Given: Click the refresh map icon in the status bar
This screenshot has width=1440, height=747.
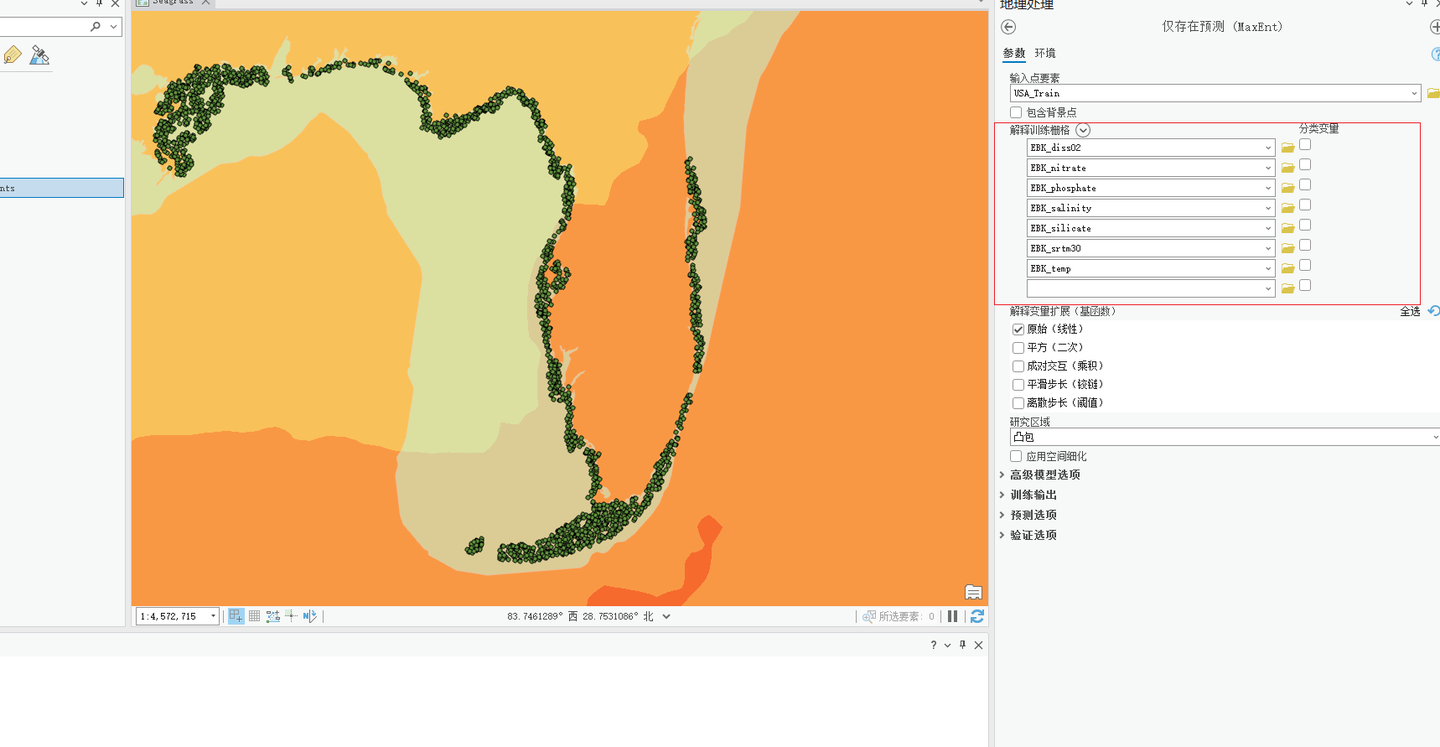Looking at the screenshot, I should [977, 616].
